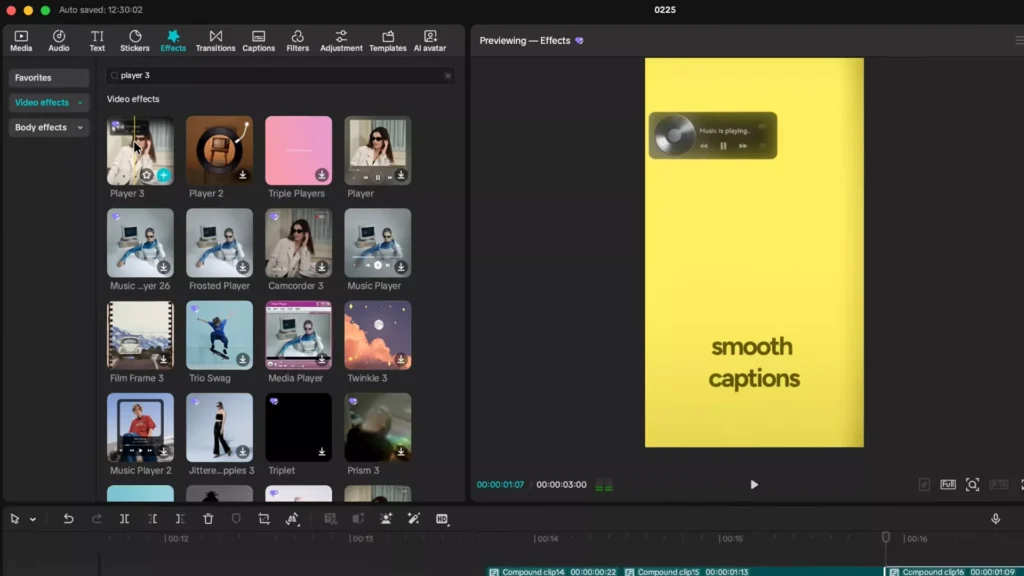The width and height of the screenshot is (1024, 576).
Task: Select the Twinkle 3 effect thumbnail
Action: [x=377, y=335]
